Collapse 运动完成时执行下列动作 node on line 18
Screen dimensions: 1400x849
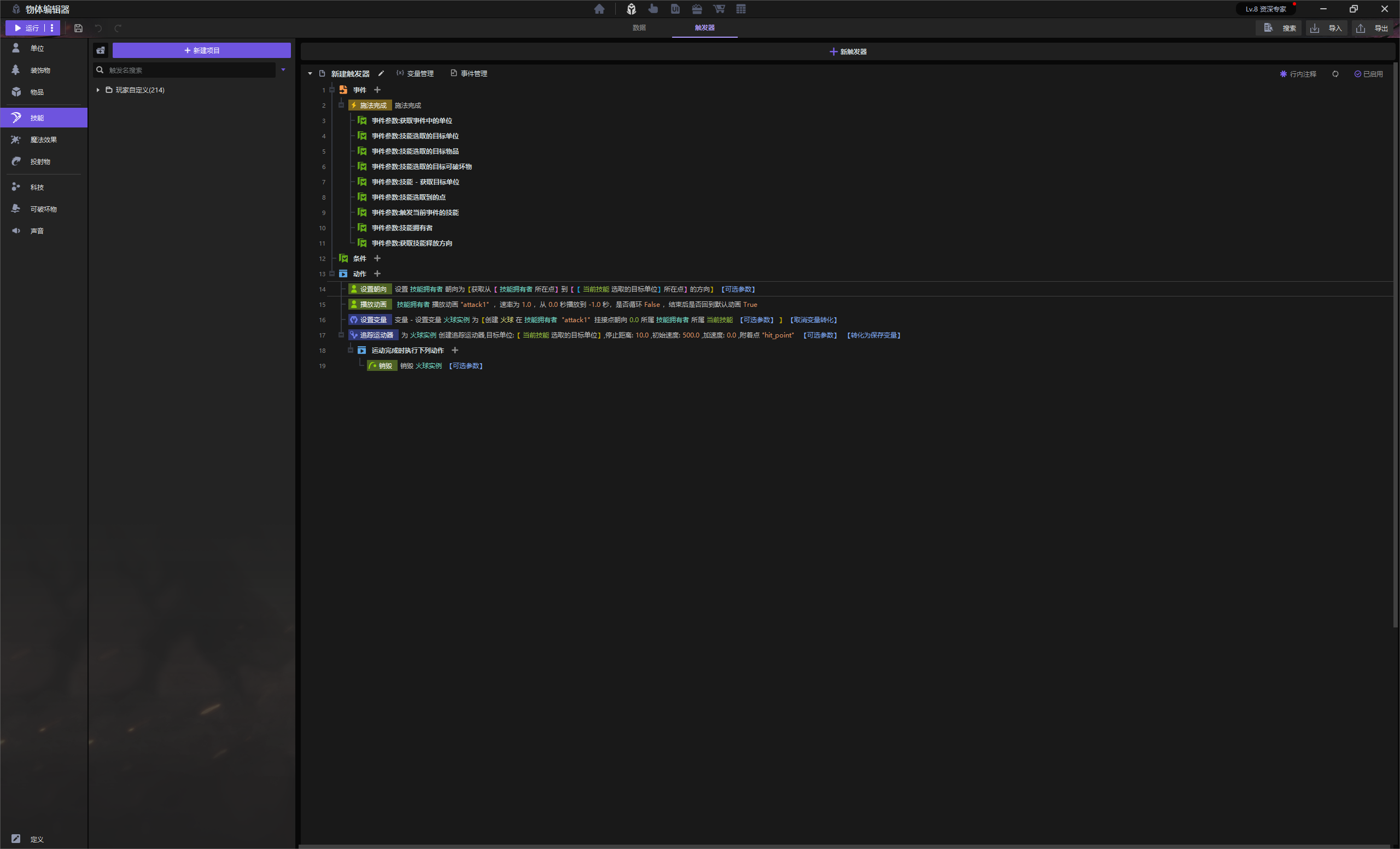coord(351,351)
